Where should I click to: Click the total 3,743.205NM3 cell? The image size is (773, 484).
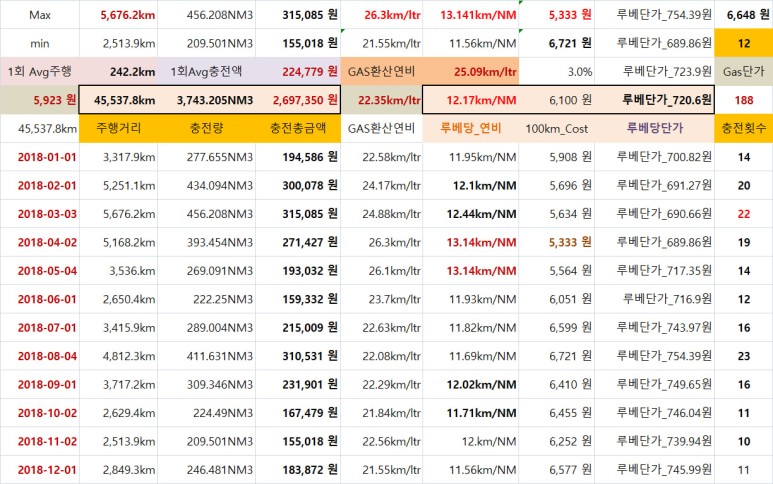(207, 100)
